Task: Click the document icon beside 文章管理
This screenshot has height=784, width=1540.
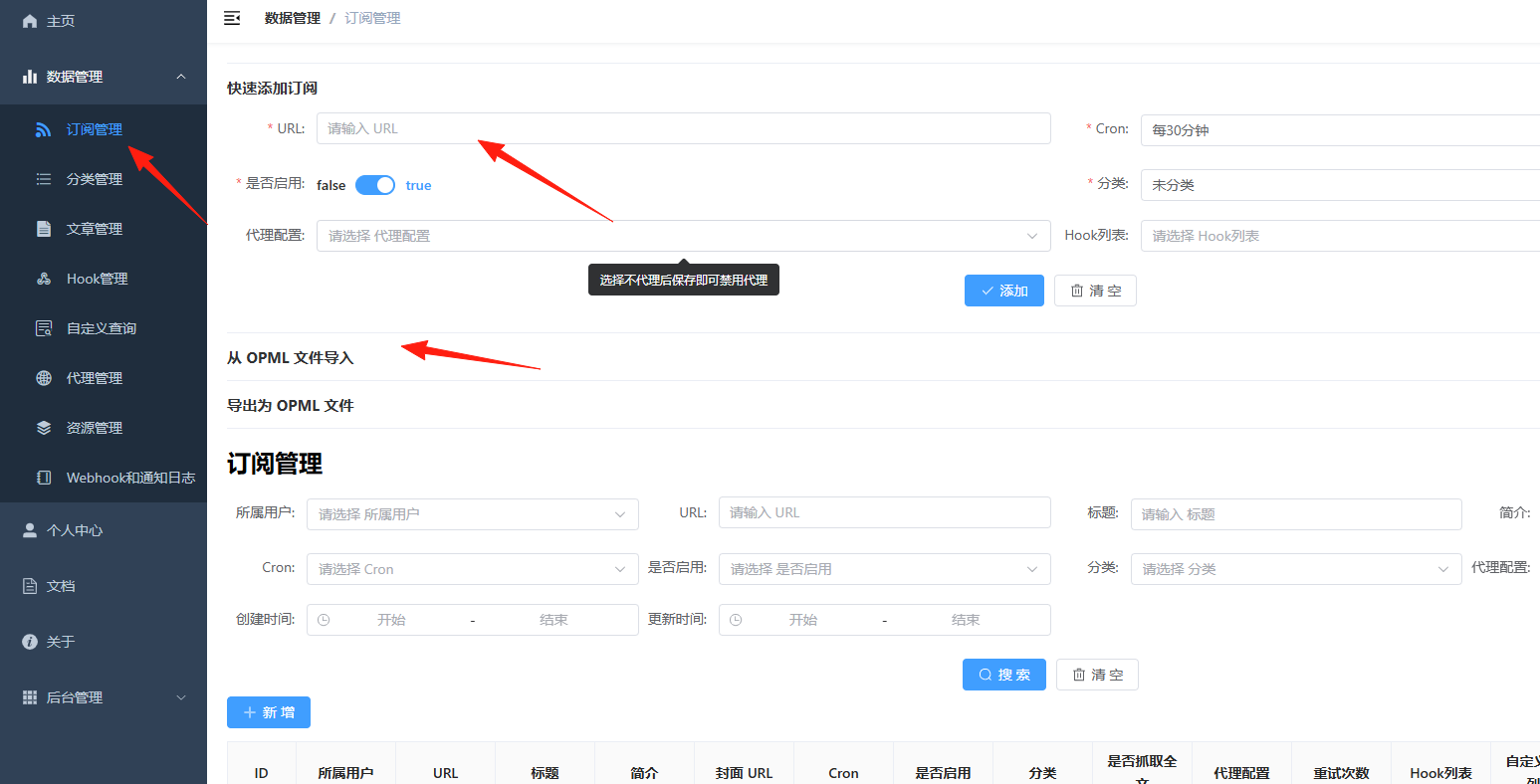Action: pyautogui.click(x=44, y=229)
